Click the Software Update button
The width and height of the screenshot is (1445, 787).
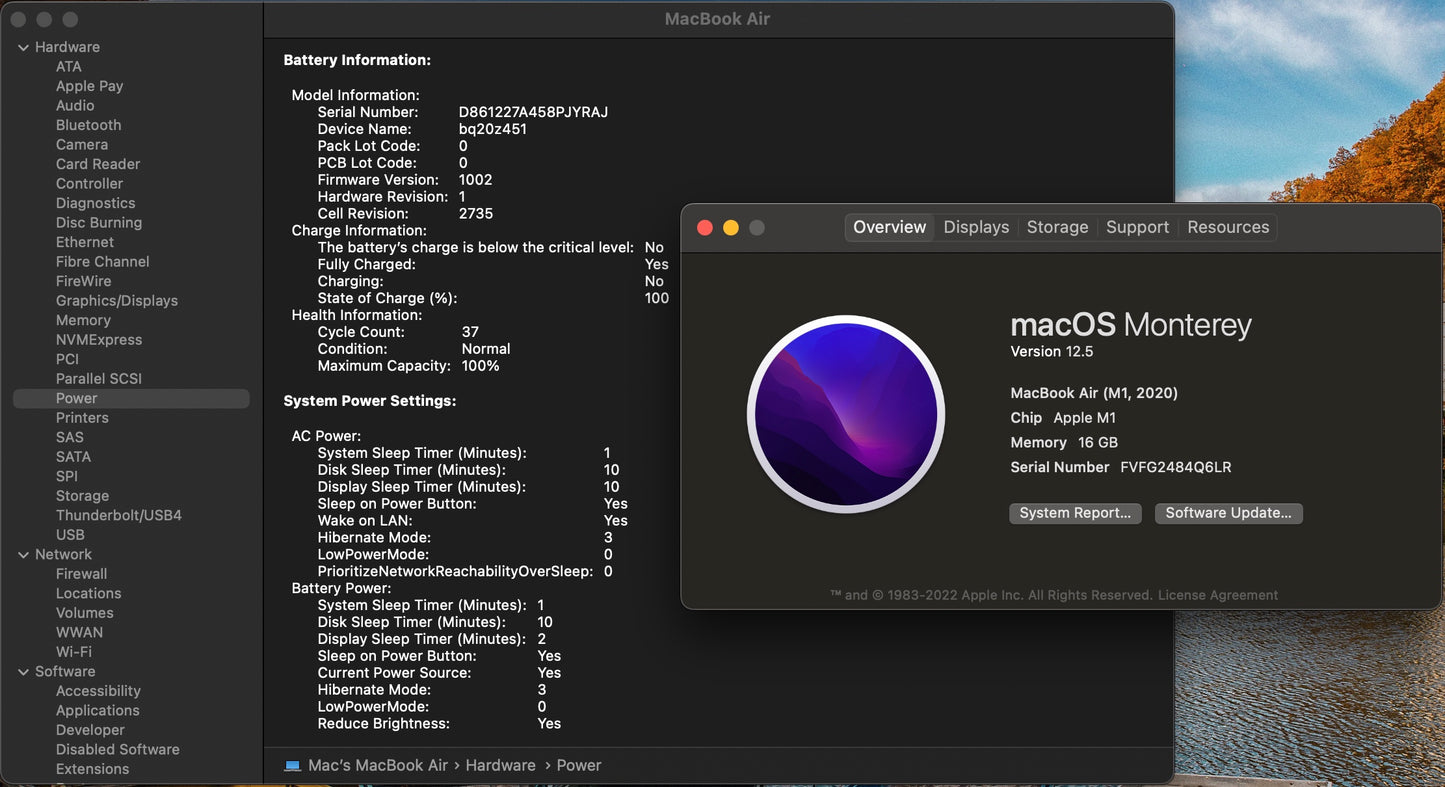1228,513
